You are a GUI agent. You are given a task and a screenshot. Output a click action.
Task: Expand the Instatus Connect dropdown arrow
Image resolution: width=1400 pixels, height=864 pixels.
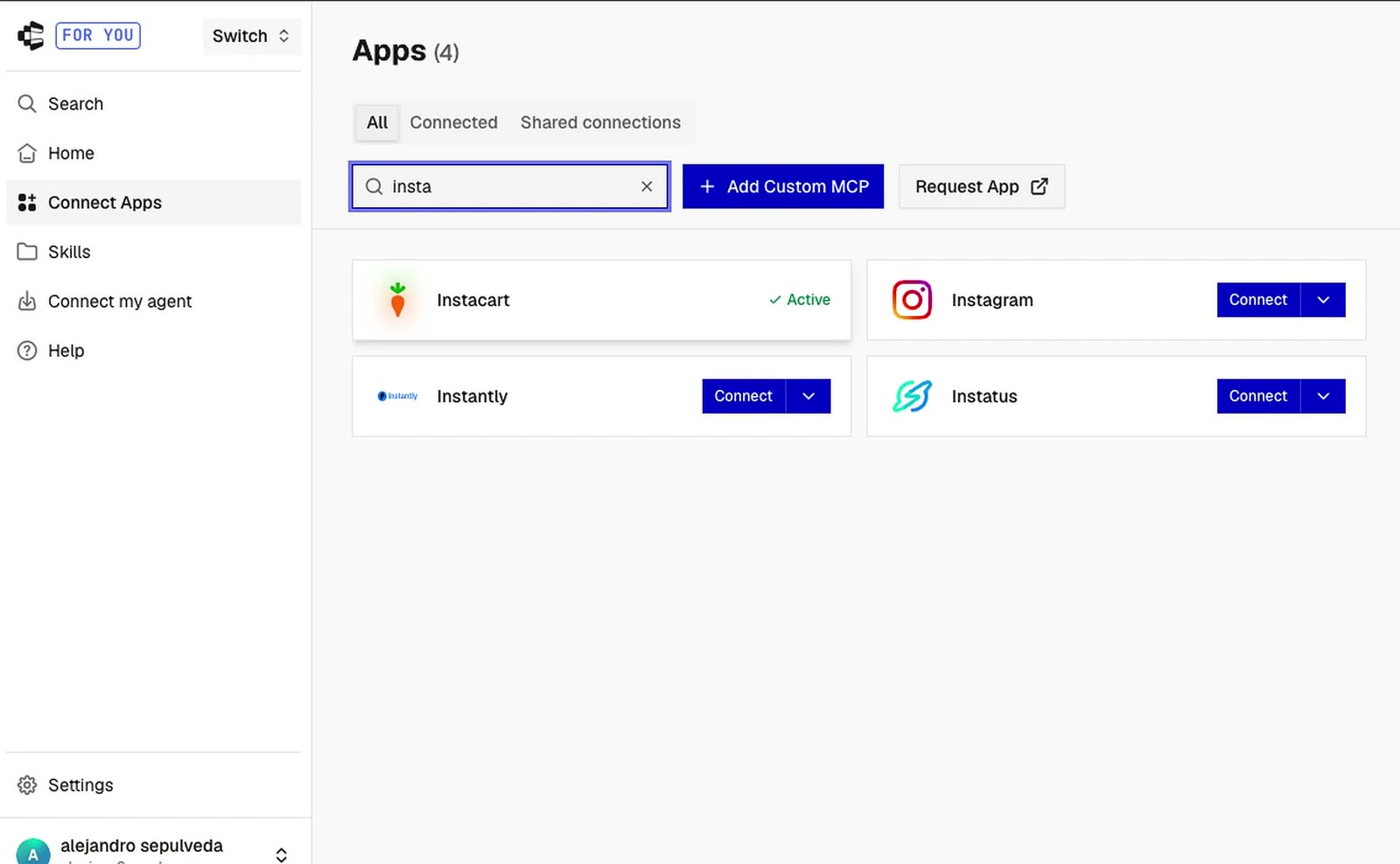(x=1323, y=396)
